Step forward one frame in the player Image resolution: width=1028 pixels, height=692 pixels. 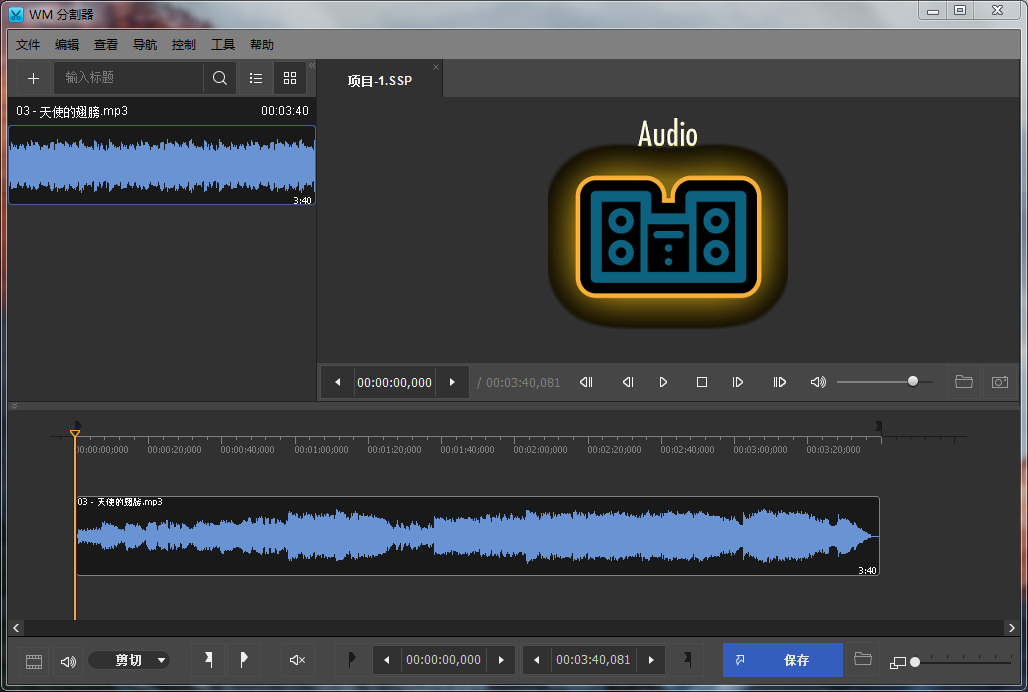(x=738, y=382)
